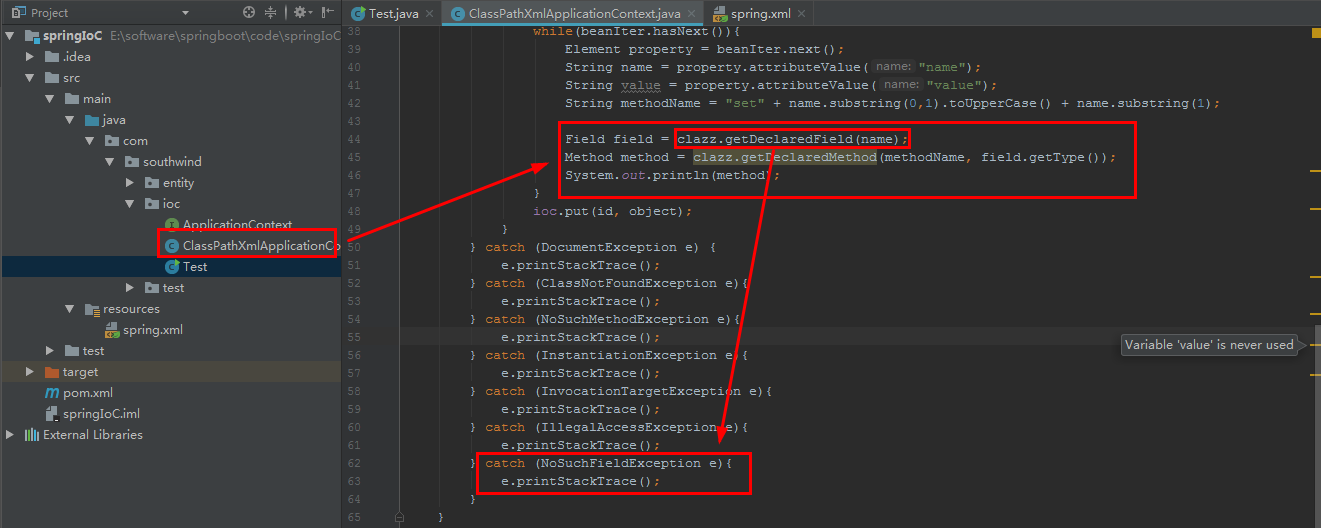
Task: Place cursor on line 44 getDeclaredField call
Action: point(792,139)
